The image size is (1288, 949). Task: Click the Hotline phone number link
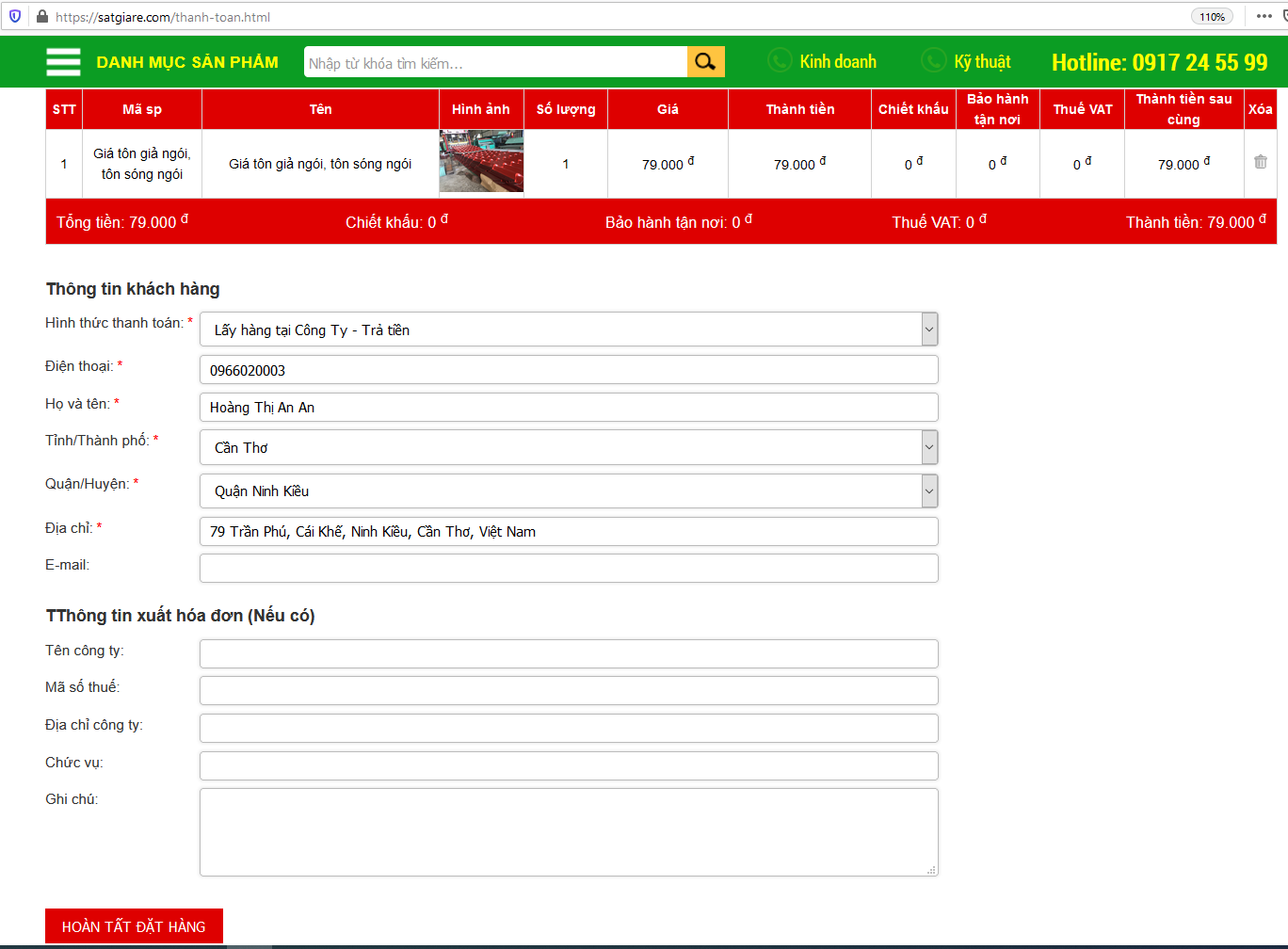coord(1159,63)
